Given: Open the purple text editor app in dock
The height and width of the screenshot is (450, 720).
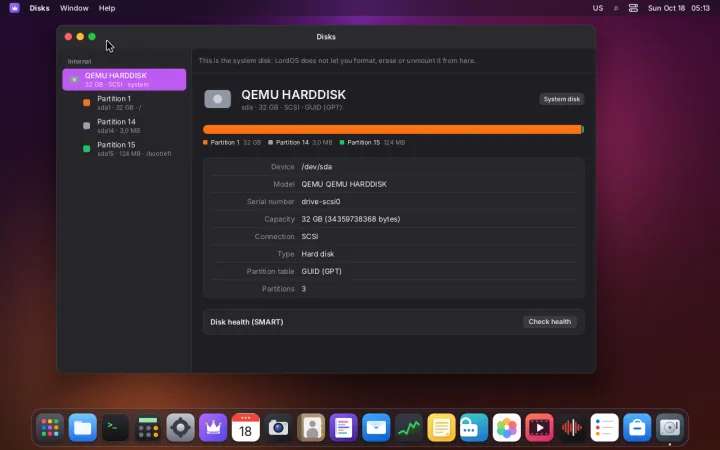Looking at the screenshot, I should pyautogui.click(x=343, y=428).
